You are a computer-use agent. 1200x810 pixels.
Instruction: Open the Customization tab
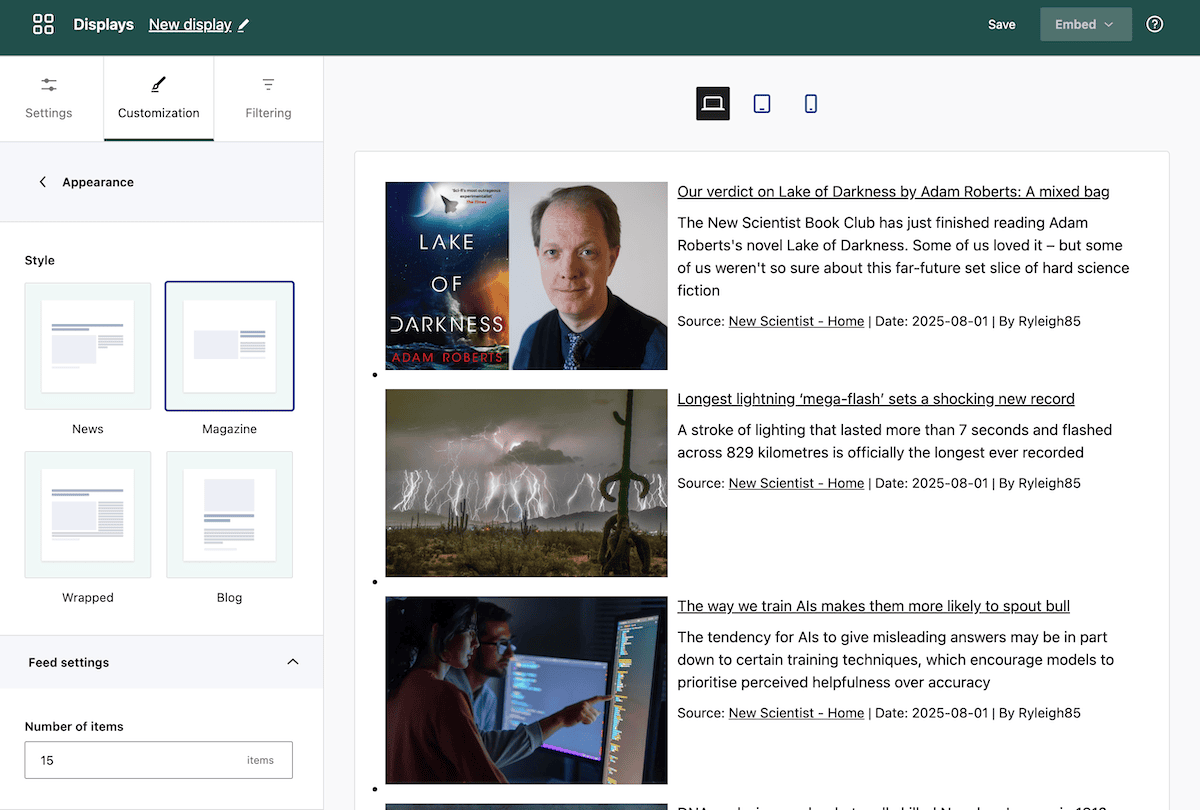click(159, 98)
